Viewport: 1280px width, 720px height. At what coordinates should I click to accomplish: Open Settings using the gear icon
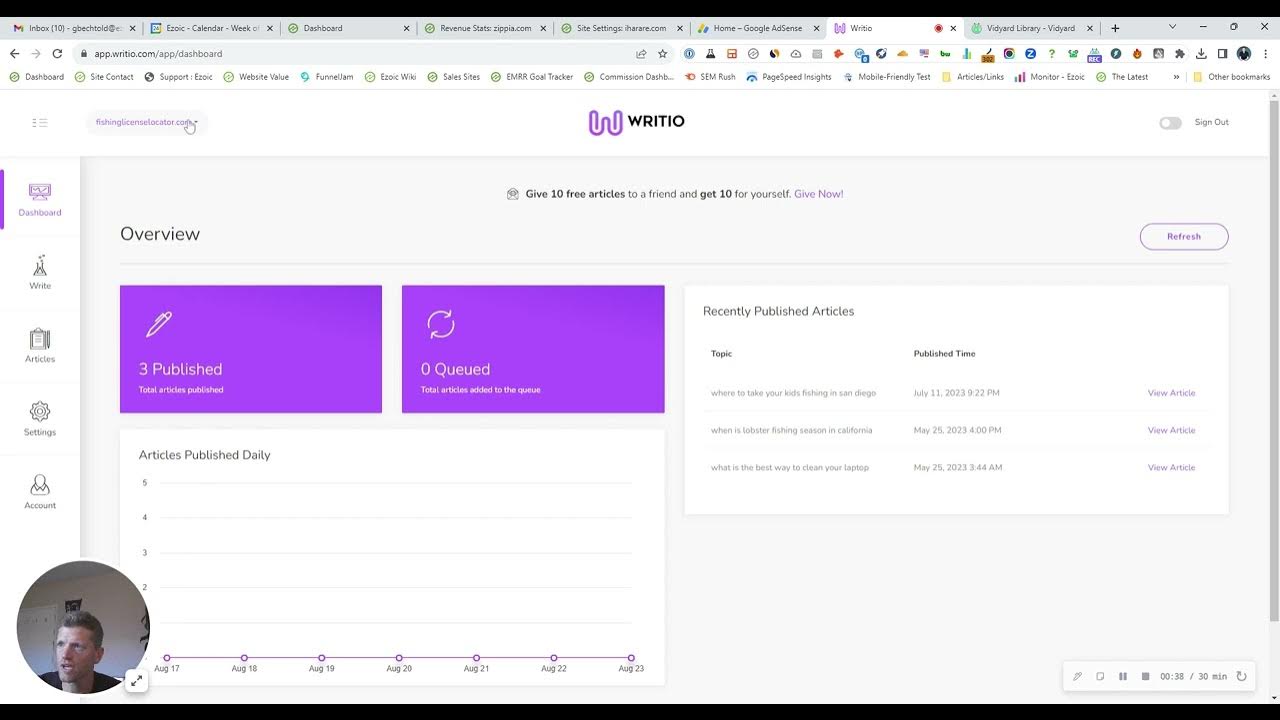pos(40,418)
